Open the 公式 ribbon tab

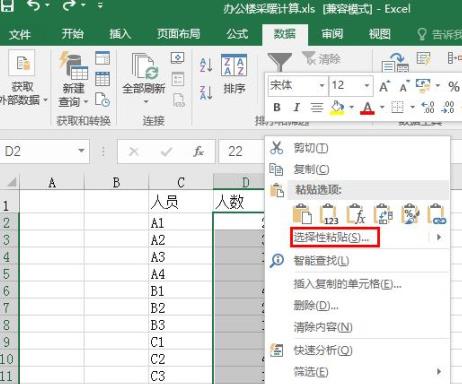tap(237, 34)
